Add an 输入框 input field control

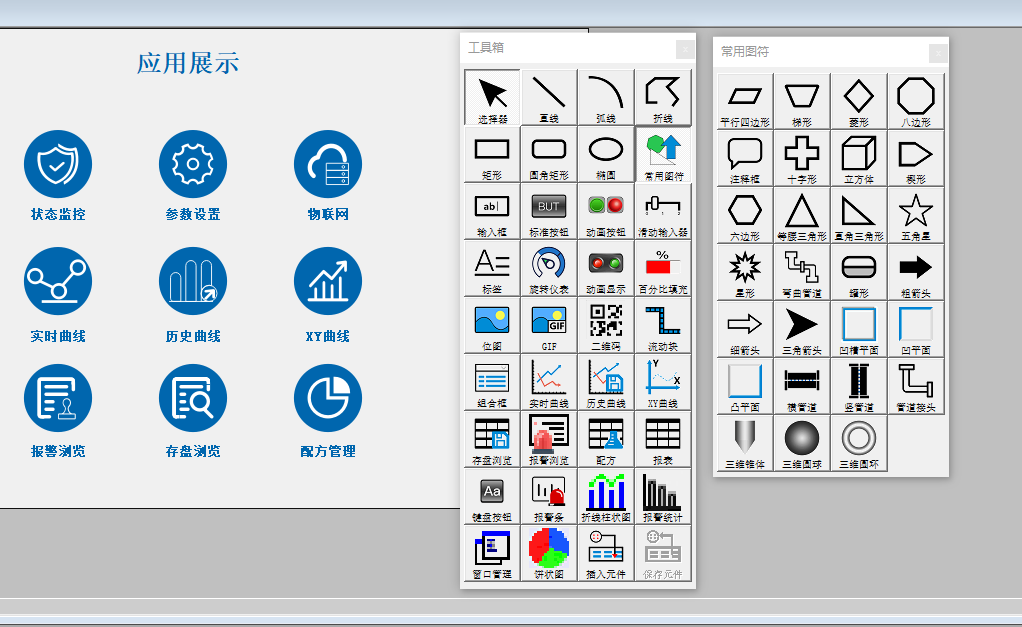tap(492, 210)
